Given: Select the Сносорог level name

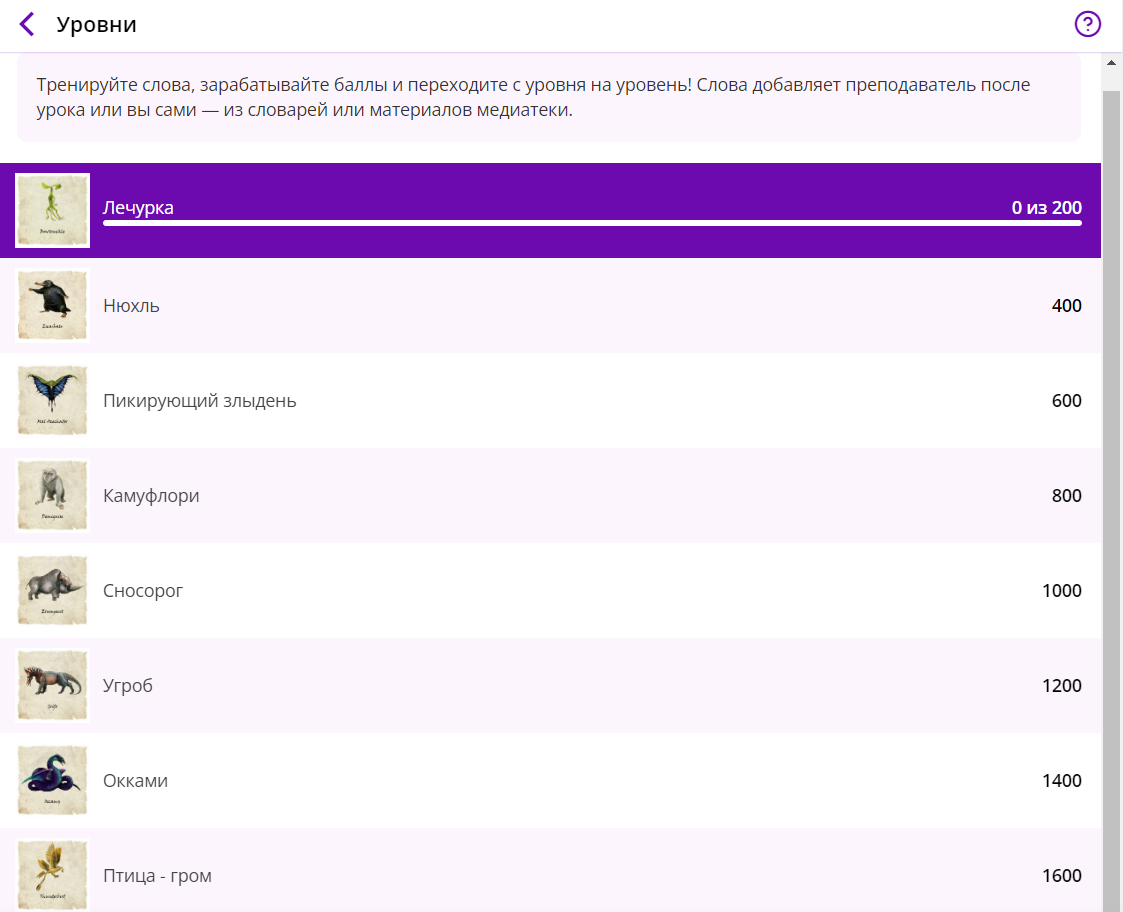Looking at the screenshot, I should 143,591.
